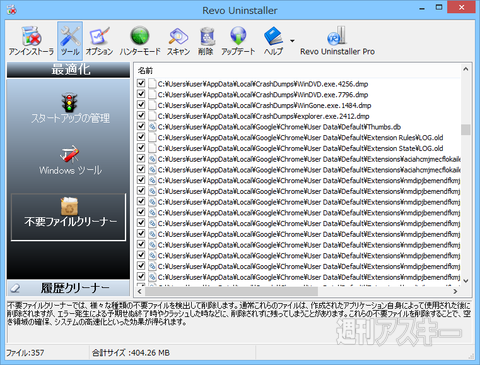Expand the 最適化 panel header
Viewport: 480px width, 365px height.
click(68, 70)
